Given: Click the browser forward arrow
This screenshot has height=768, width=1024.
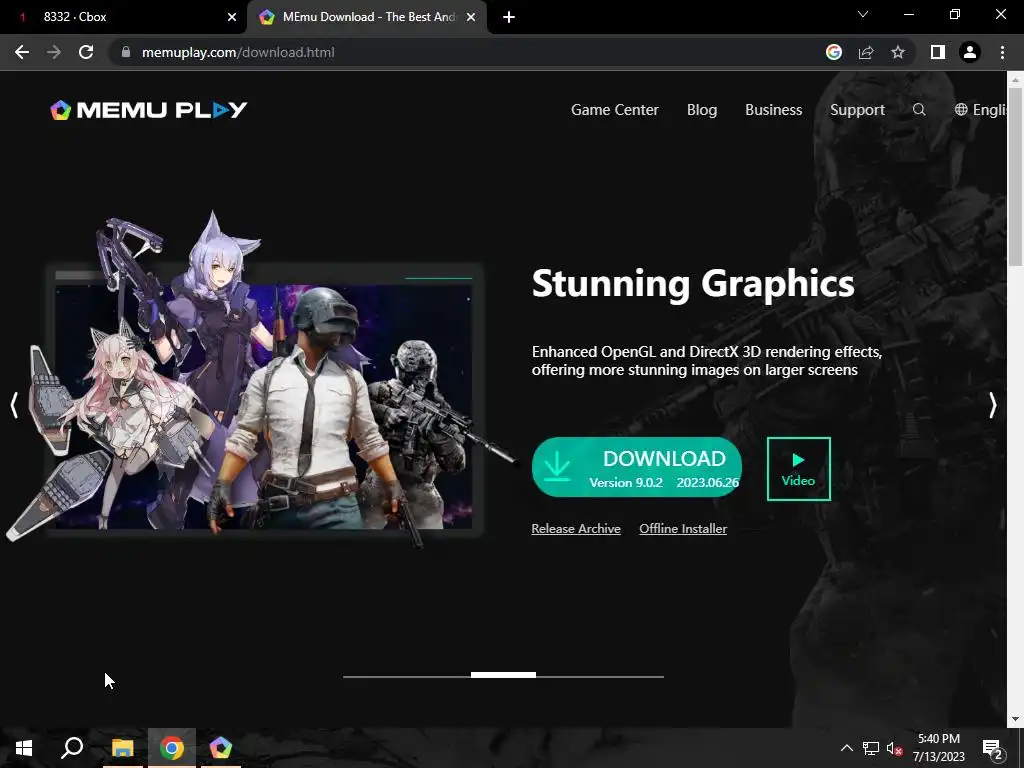Looking at the screenshot, I should tap(54, 52).
